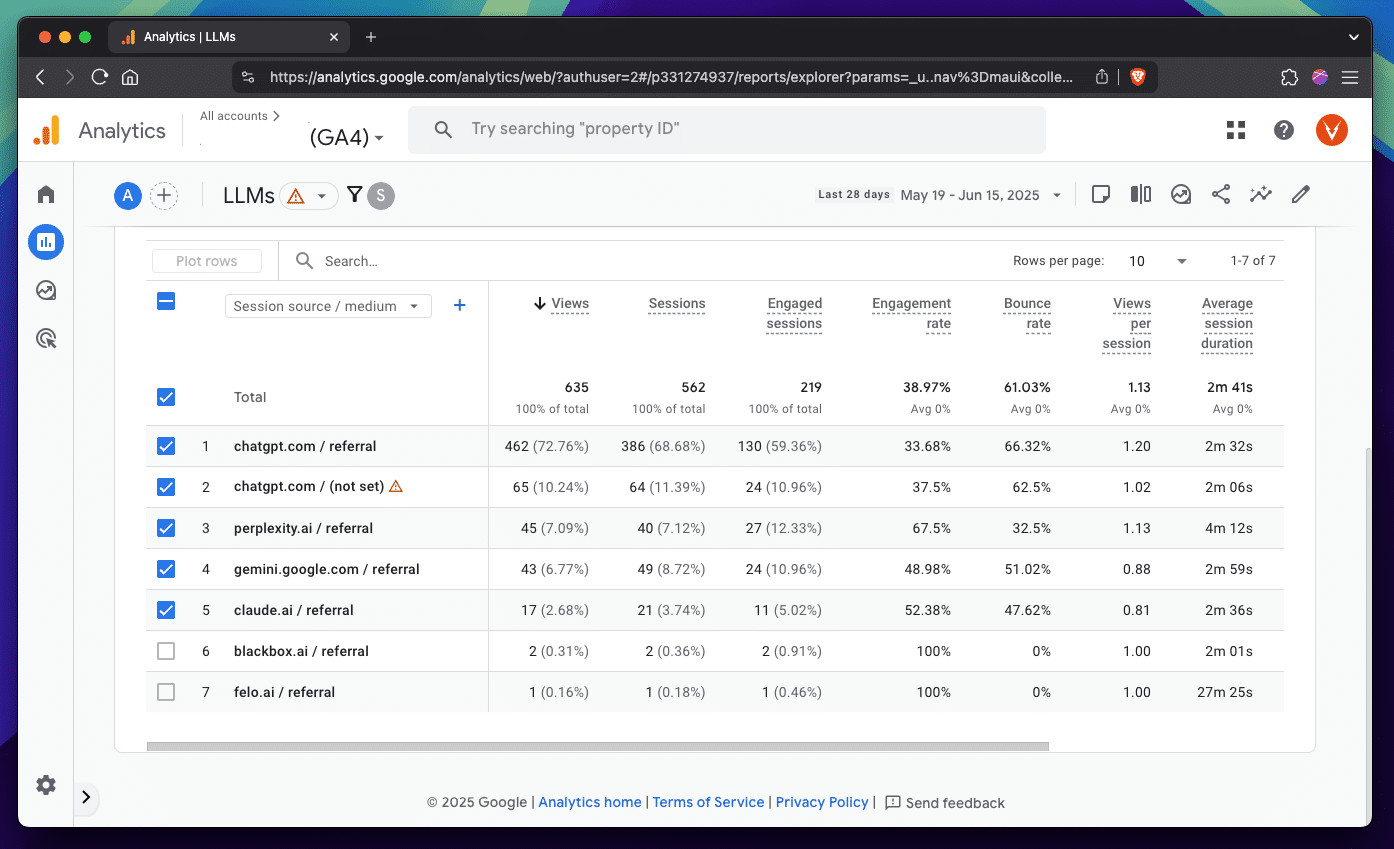Open browser extensions puzzle icon

[x=1289, y=77]
